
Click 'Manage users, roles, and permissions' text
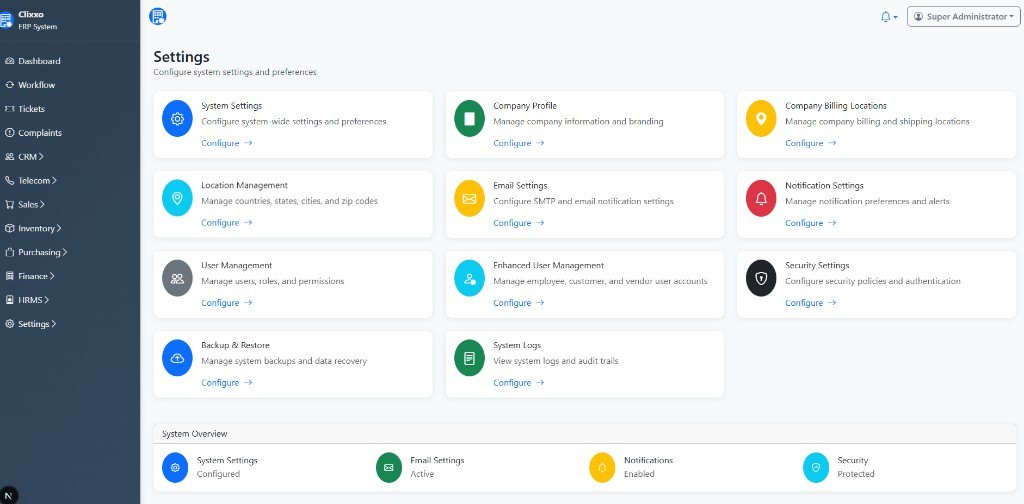point(272,281)
